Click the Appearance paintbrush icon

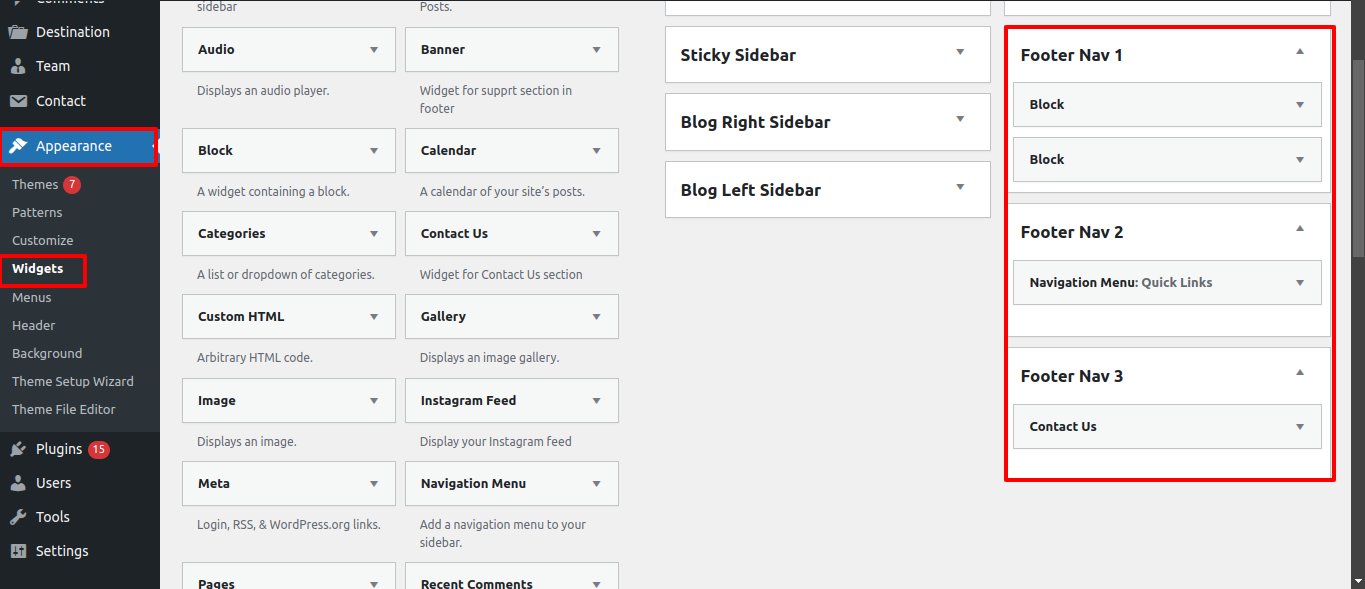tap(18, 146)
